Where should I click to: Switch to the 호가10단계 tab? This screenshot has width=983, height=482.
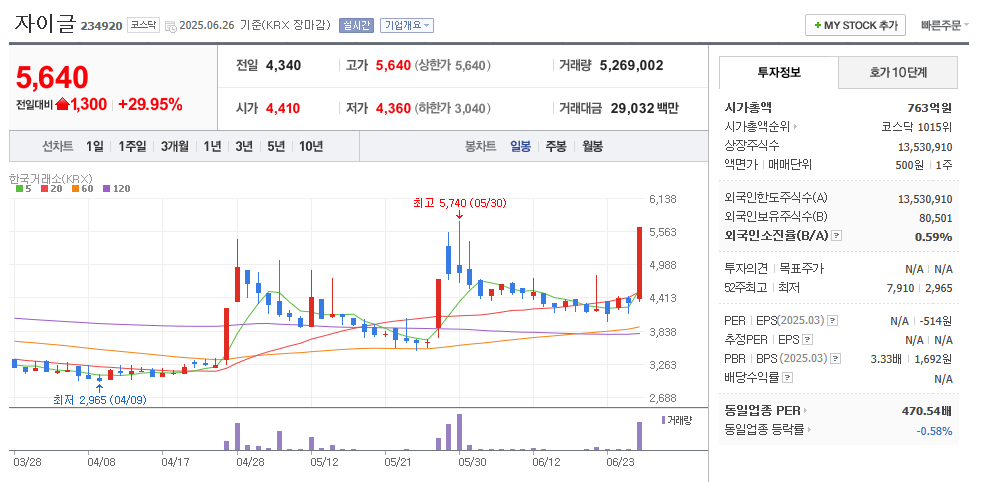(x=898, y=72)
